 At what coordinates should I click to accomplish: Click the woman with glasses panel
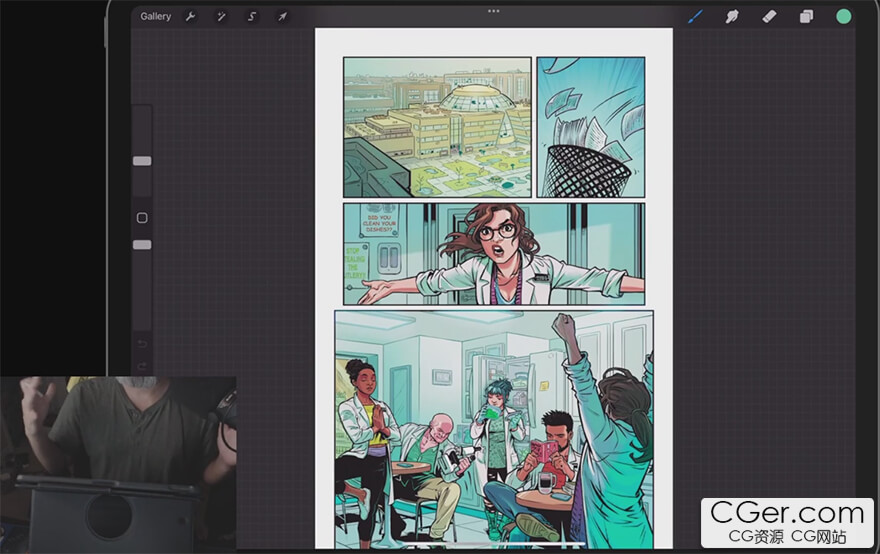click(x=494, y=254)
